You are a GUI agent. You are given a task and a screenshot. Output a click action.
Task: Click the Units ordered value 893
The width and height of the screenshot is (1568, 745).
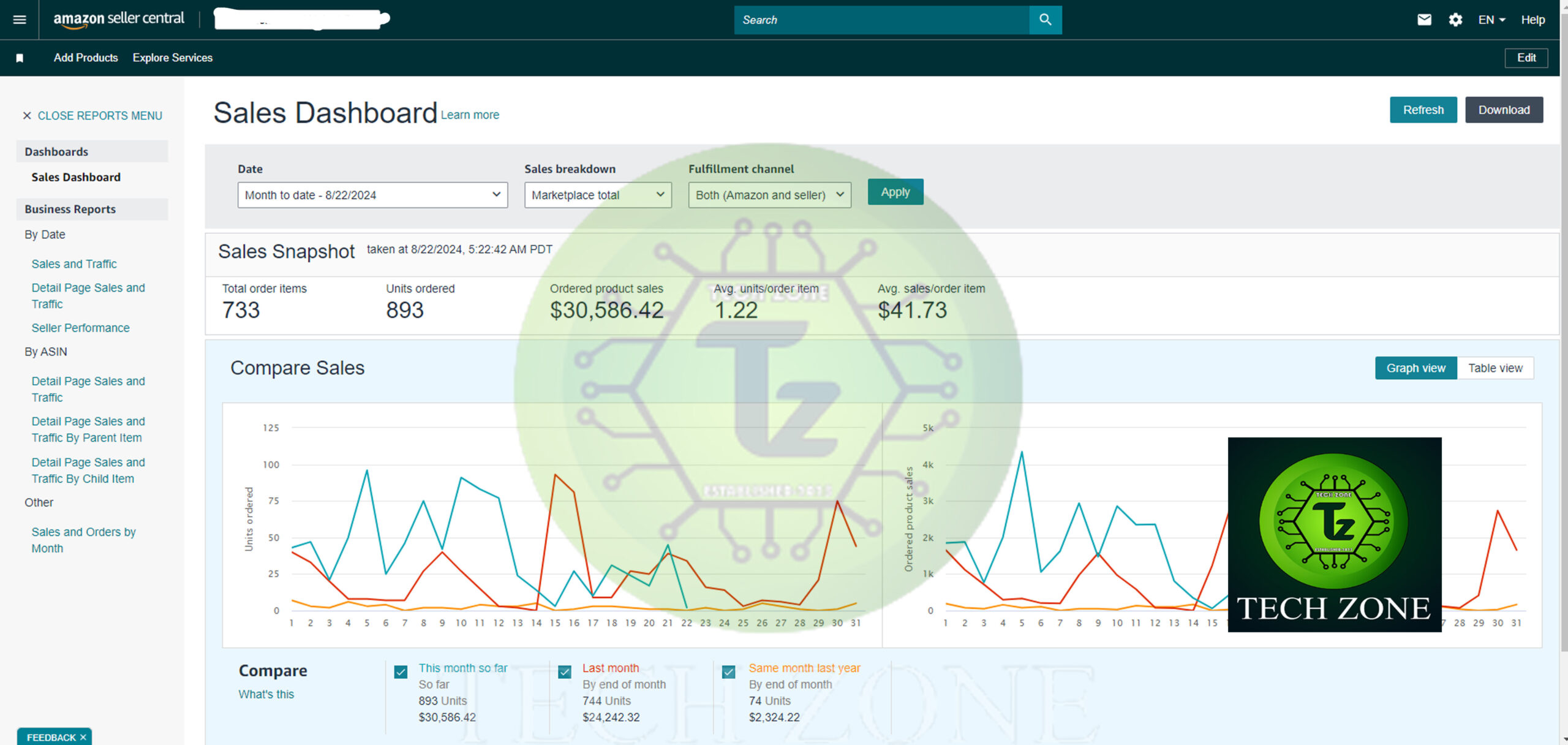(404, 310)
